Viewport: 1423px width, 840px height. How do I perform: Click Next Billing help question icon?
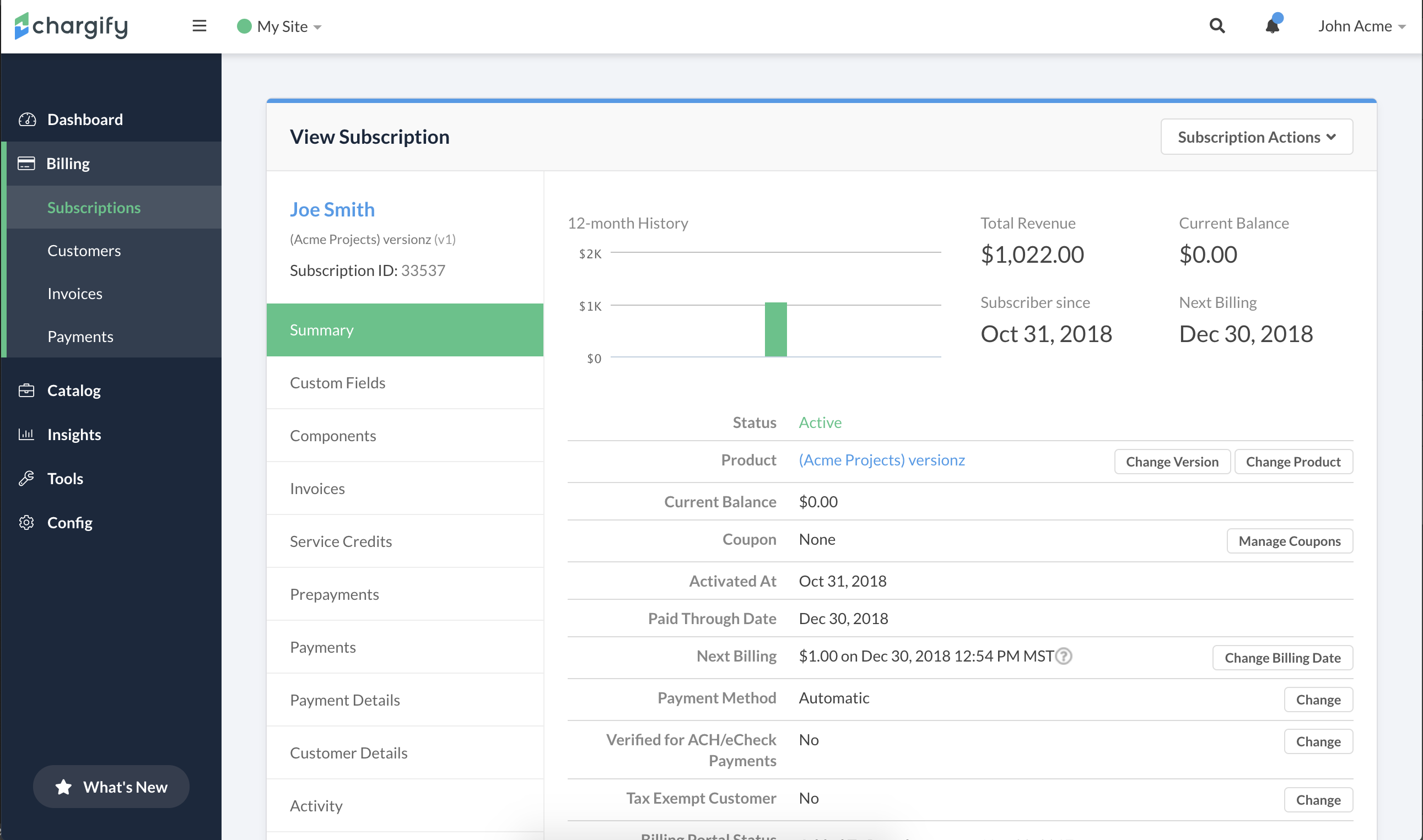click(1064, 656)
